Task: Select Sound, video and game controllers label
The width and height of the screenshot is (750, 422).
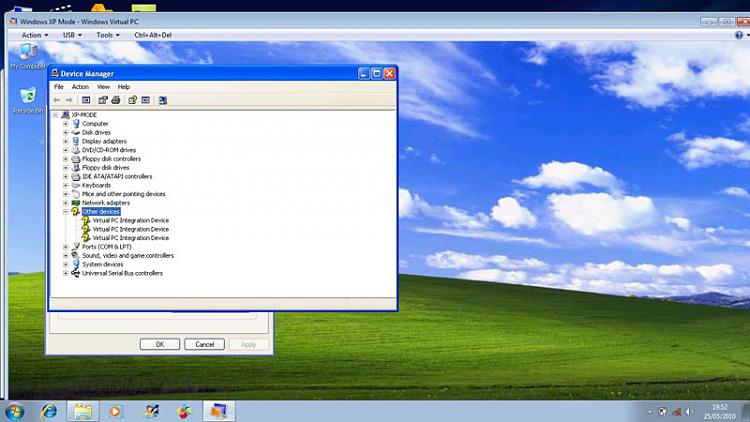Action: pyautogui.click(x=128, y=255)
